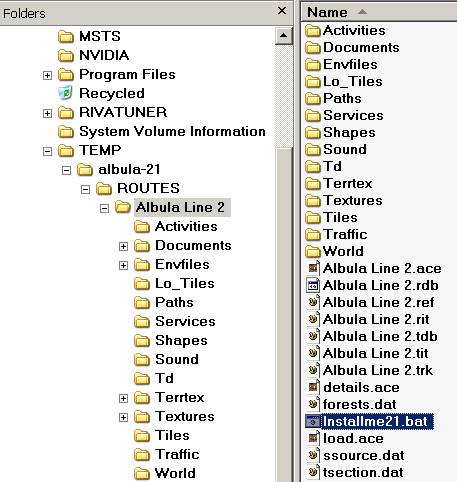Select the Td folder in tree
This screenshot has width=457, height=482.
pyautogui.click(x=164, y=378)
